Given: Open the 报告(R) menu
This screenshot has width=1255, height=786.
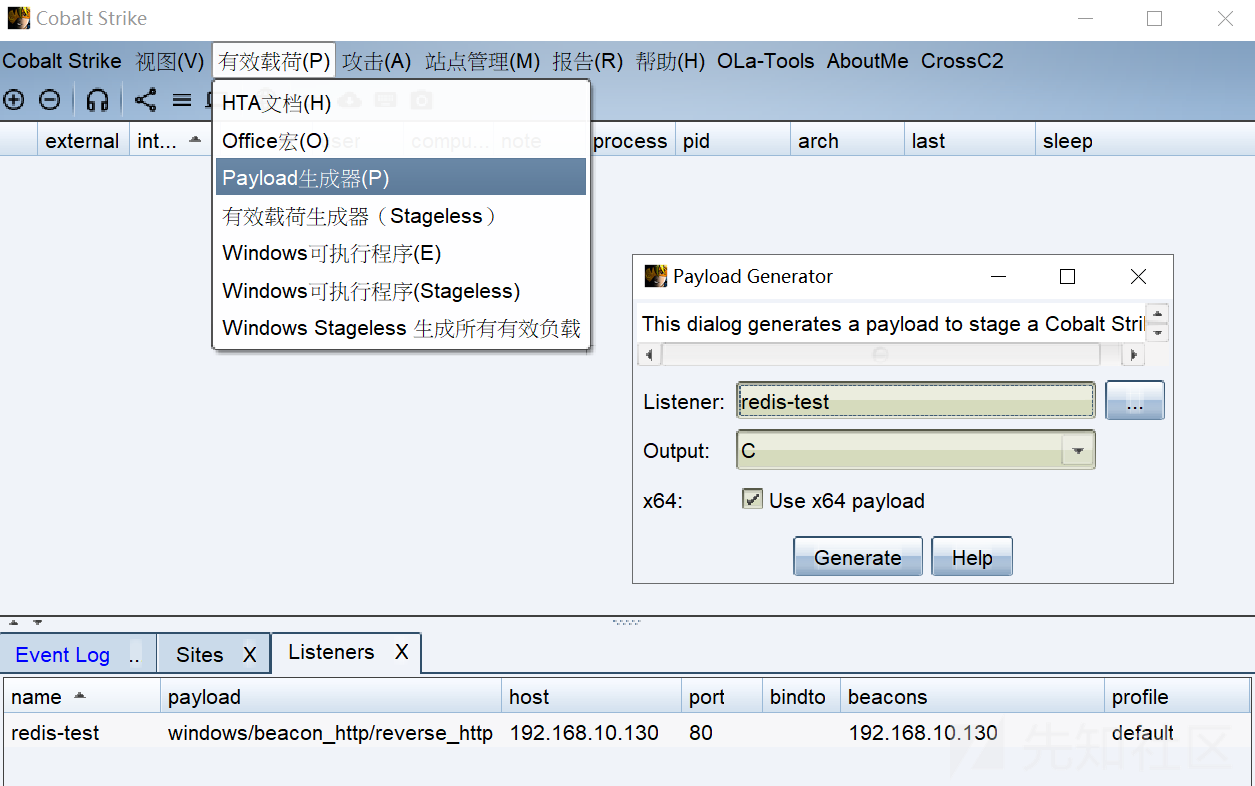Looking at the screenshot, I should [x=588, y=61].
